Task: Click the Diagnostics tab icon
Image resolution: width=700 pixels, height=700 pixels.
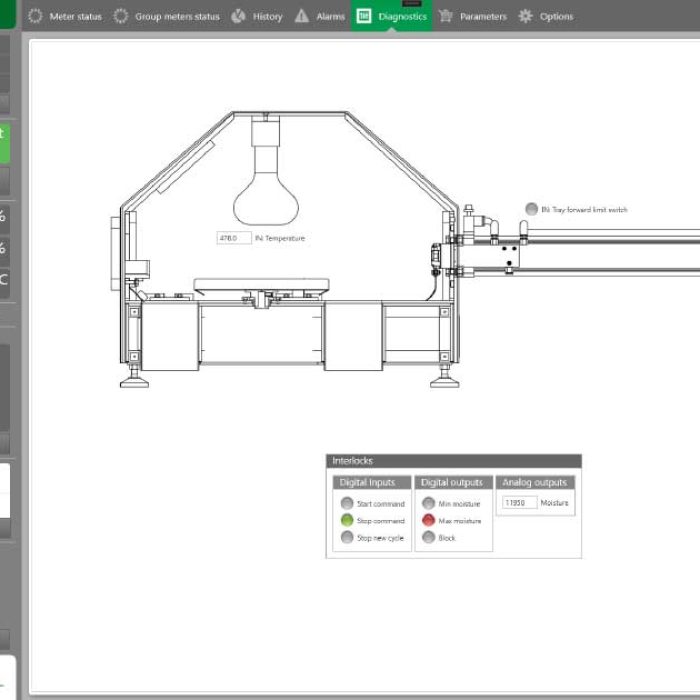Action: tap(364, 16)
